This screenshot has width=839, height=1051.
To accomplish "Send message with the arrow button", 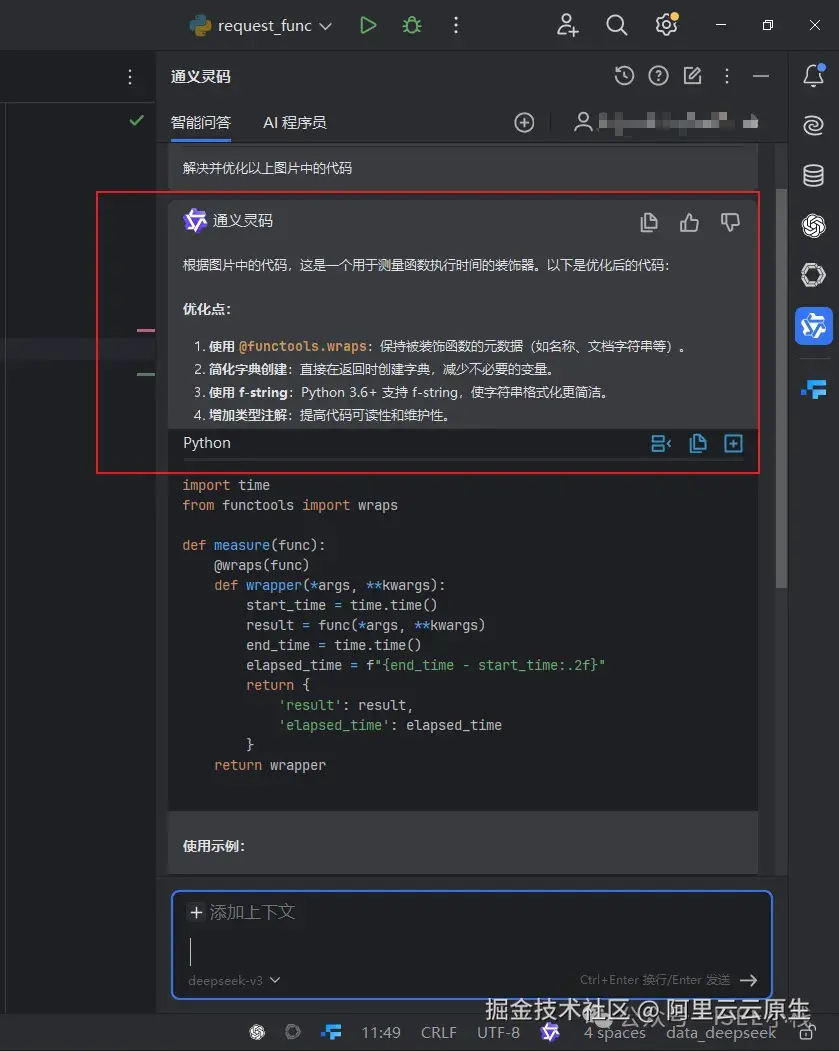I will (749, 981).
